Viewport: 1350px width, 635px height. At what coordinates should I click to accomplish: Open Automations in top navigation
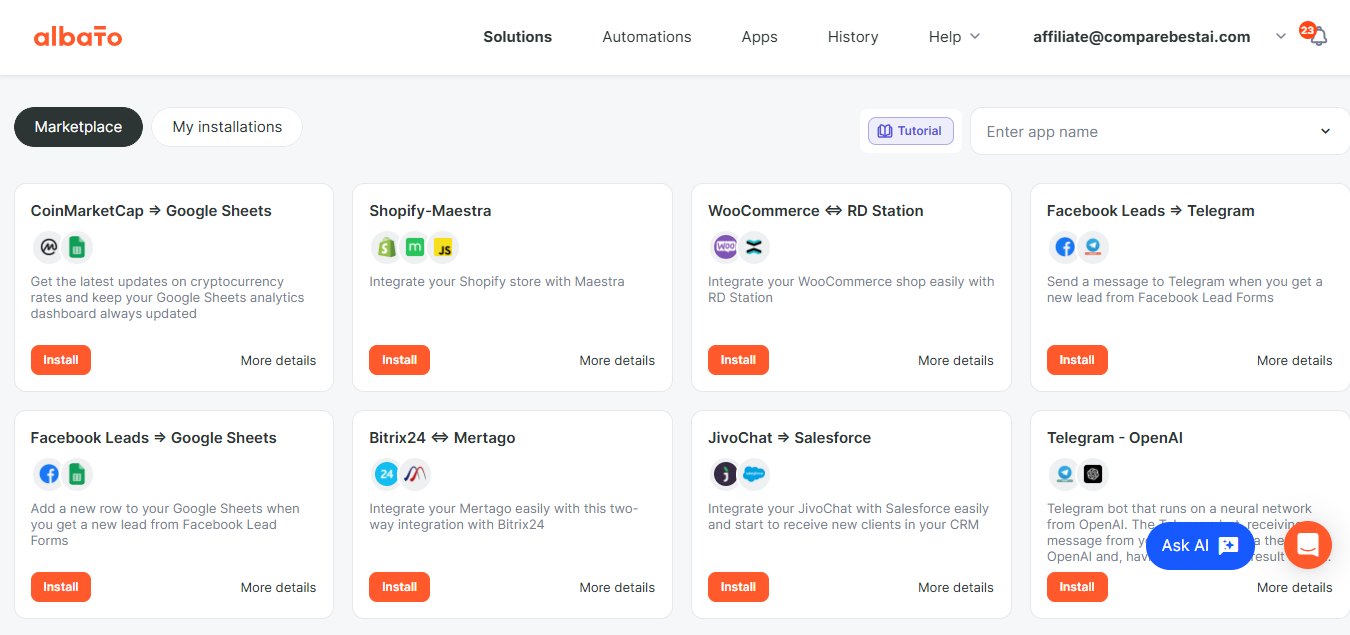(x=647, y=37)
